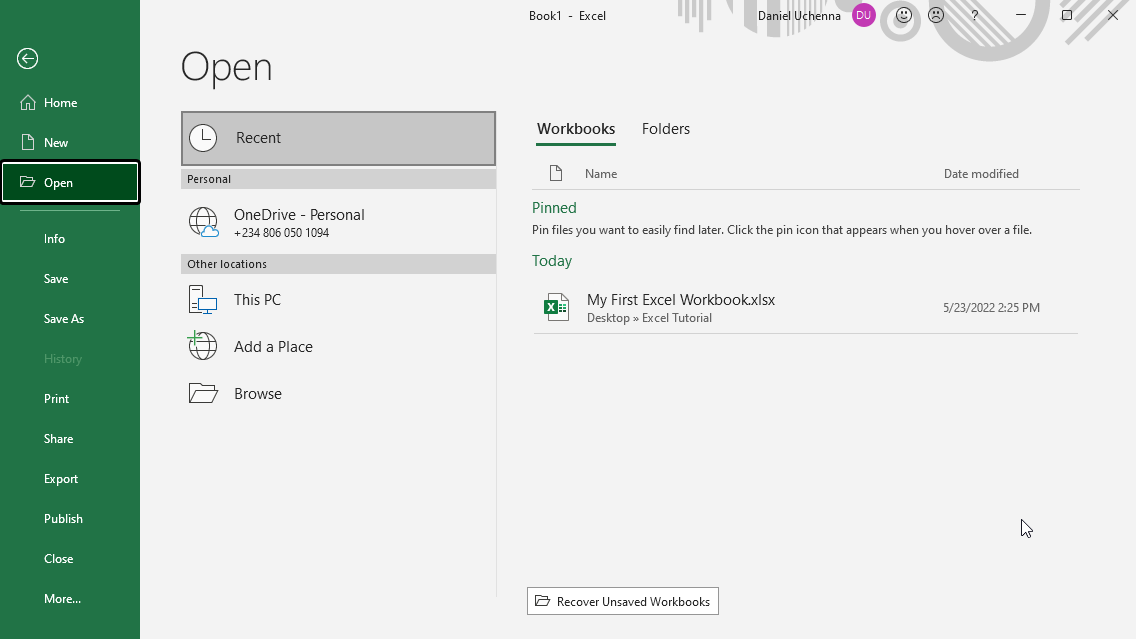Open the Print menu item
Image resolution: width=1136 pixels, height=639 pixels.
click(x=57, y=399)
